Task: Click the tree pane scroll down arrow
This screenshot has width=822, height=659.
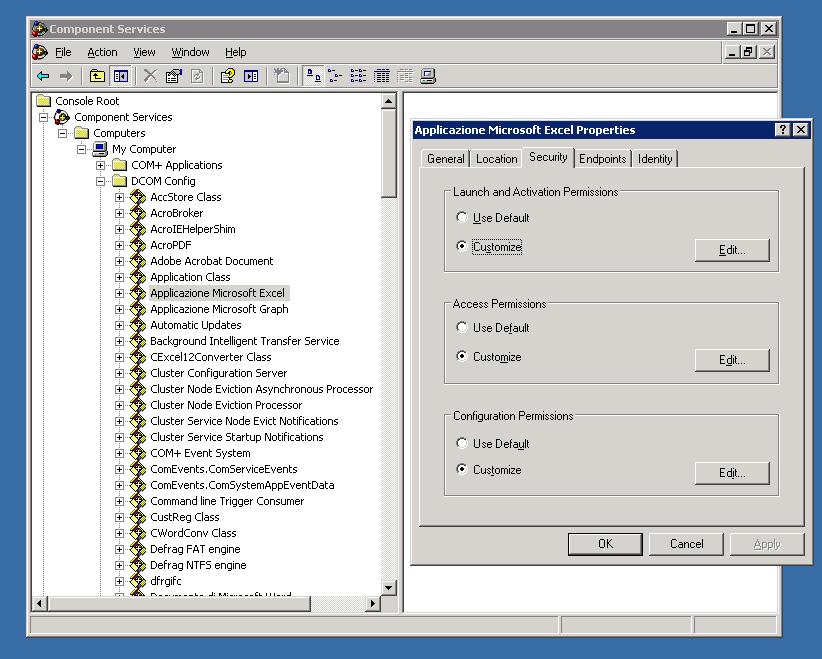Action: click(388, 587)
